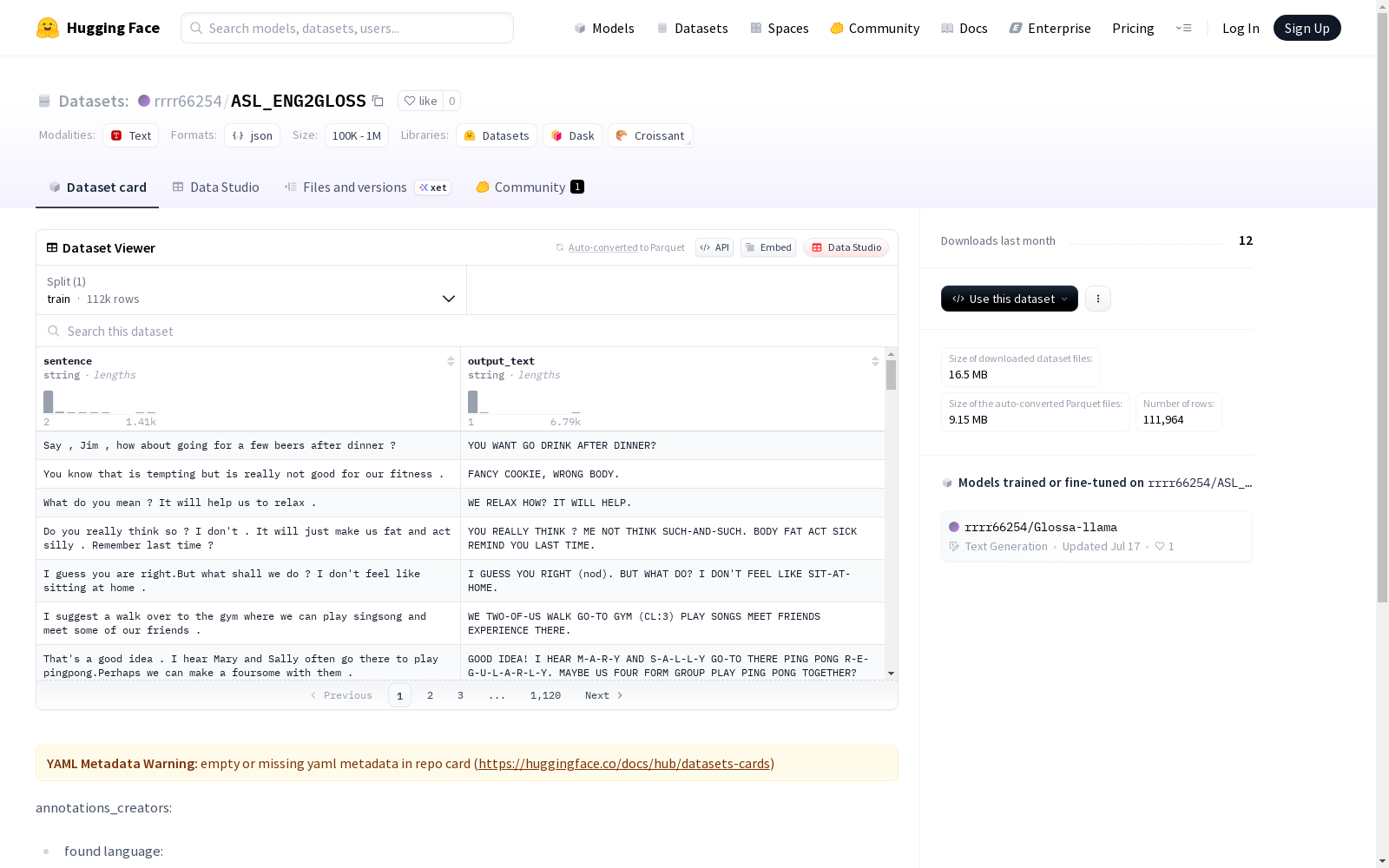Click the Datasets library tag
Screen dimensions: 1389x868
coord(497,135)
